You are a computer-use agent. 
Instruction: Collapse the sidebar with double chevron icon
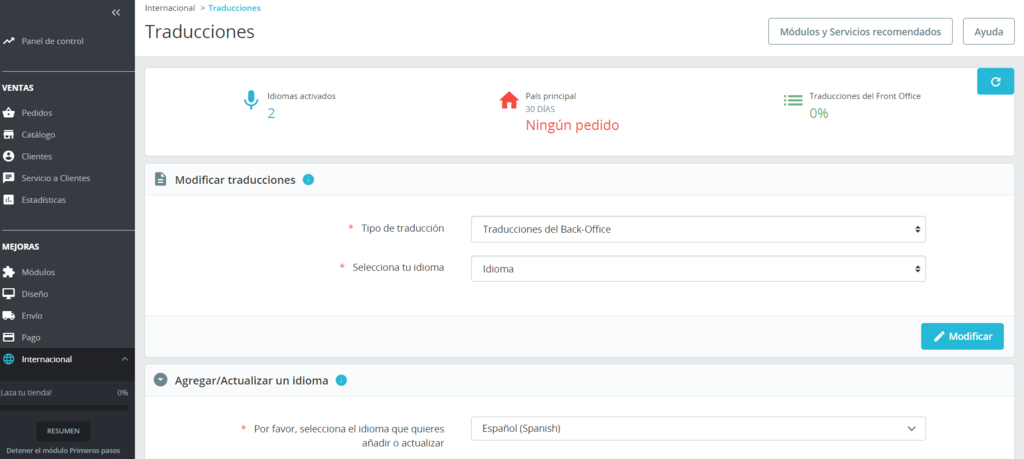pos(116,12)
